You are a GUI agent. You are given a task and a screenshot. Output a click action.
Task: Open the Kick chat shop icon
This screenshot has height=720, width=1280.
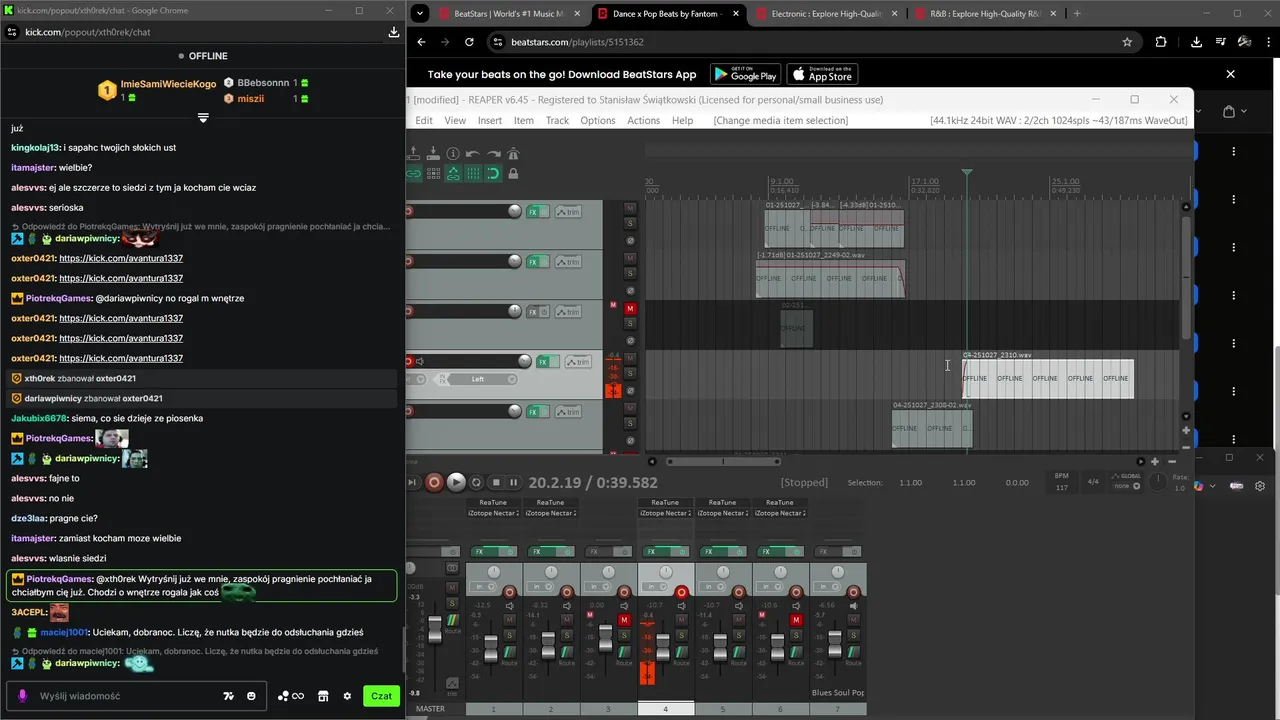point(323,696)
